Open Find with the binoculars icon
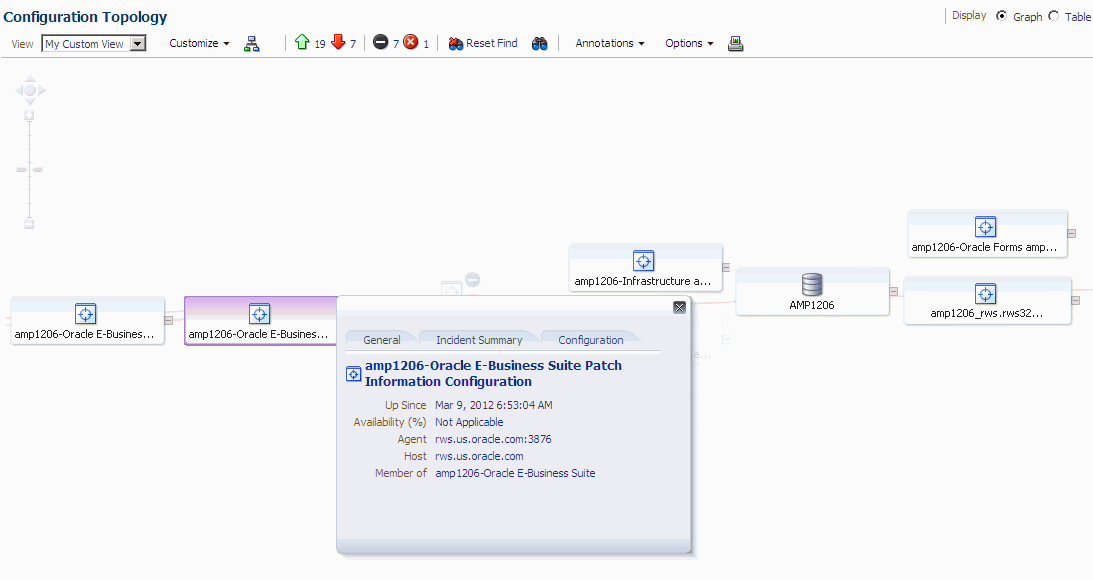 coord(540,44)
